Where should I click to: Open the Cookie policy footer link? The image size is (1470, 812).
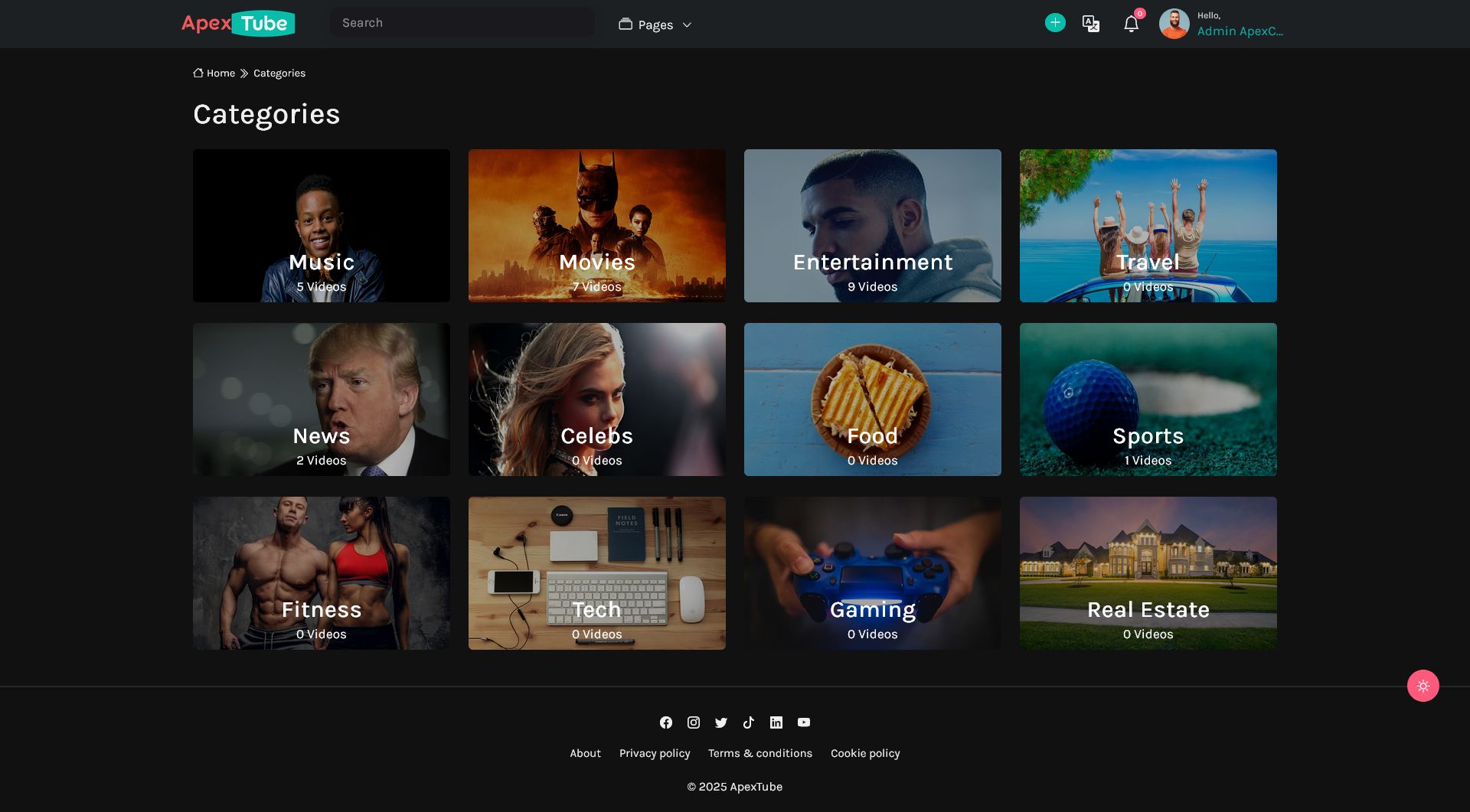click(865, 754)
